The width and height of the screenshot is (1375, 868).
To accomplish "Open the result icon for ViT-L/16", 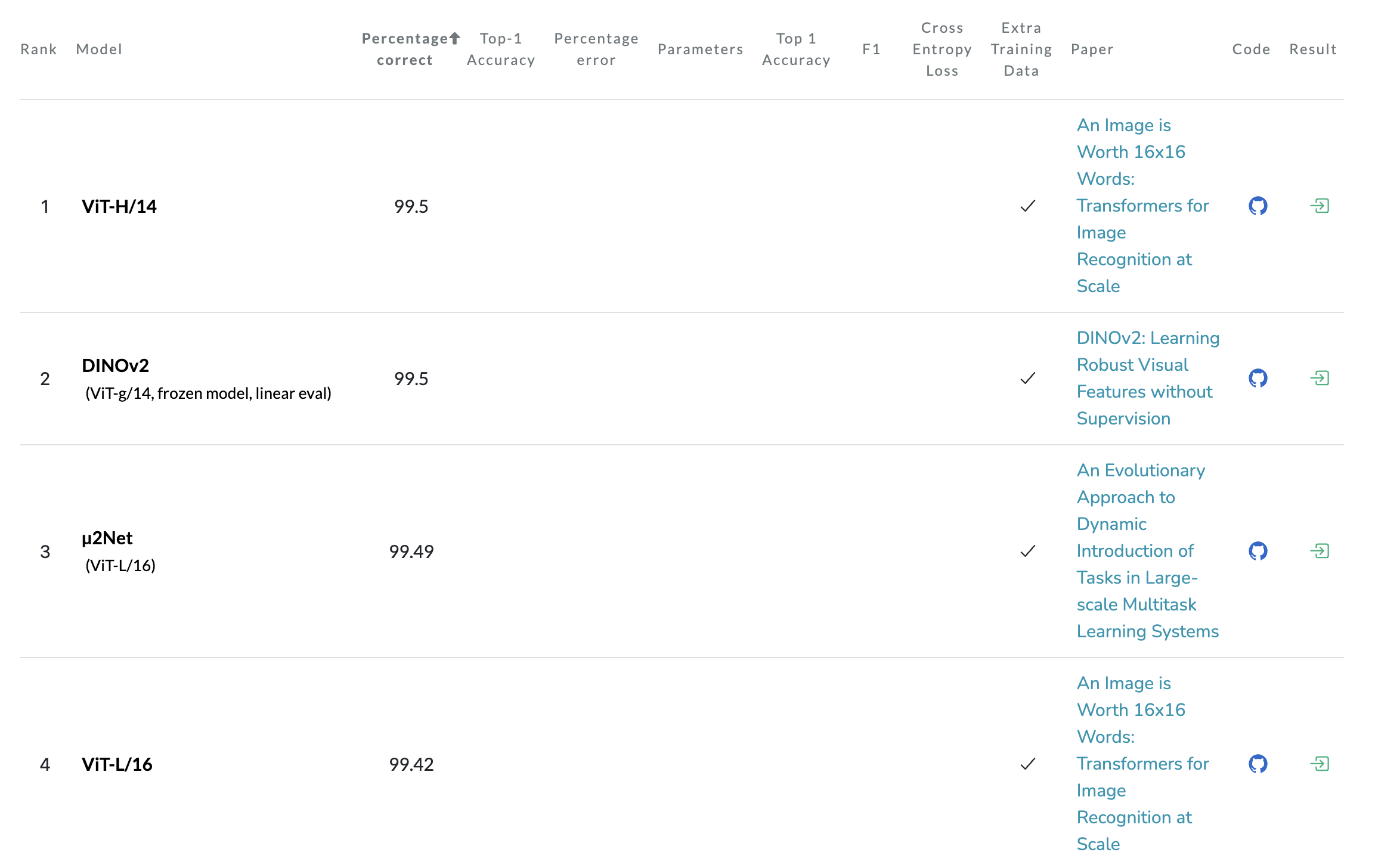I will coord(1320,764).
